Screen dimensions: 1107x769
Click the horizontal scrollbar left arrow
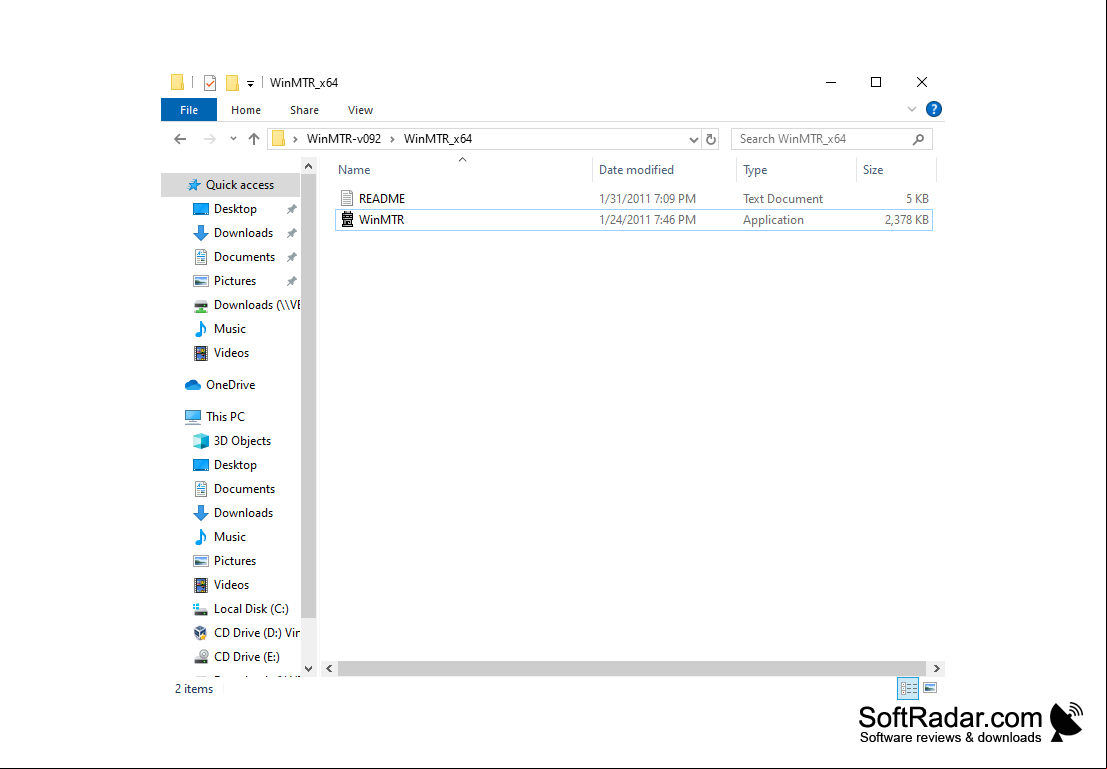click(329, 668)
